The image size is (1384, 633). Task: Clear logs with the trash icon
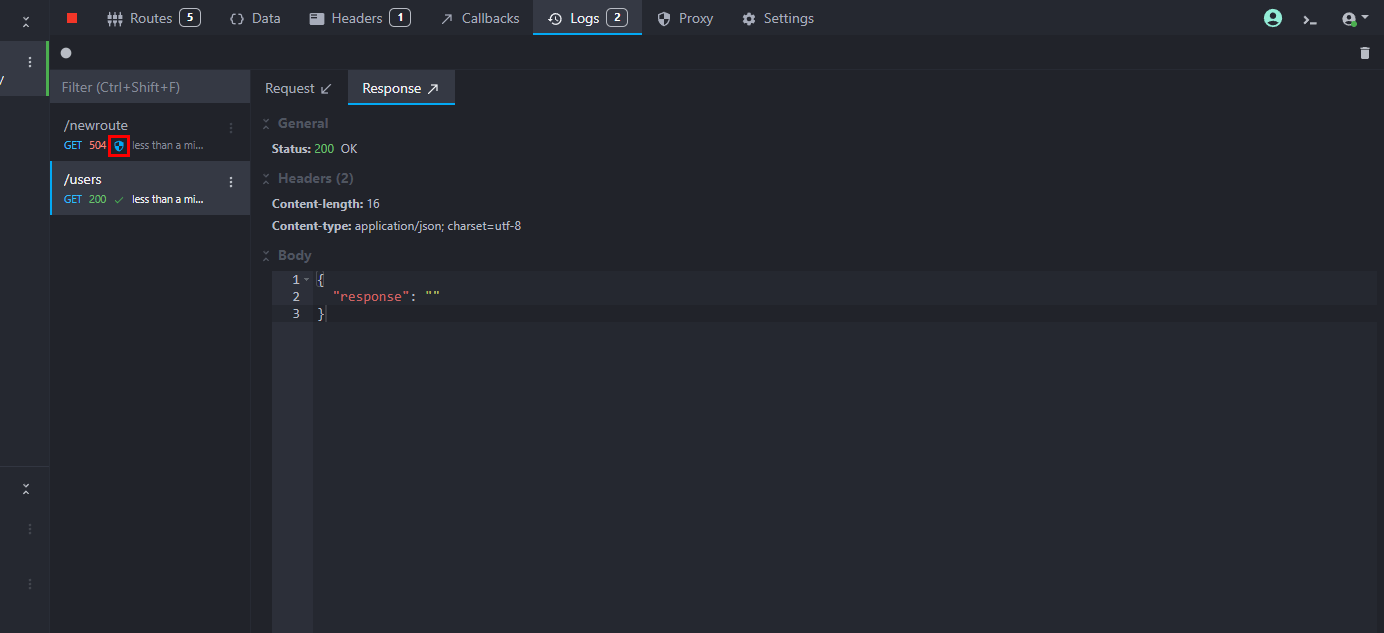[x=1365, y=53]
